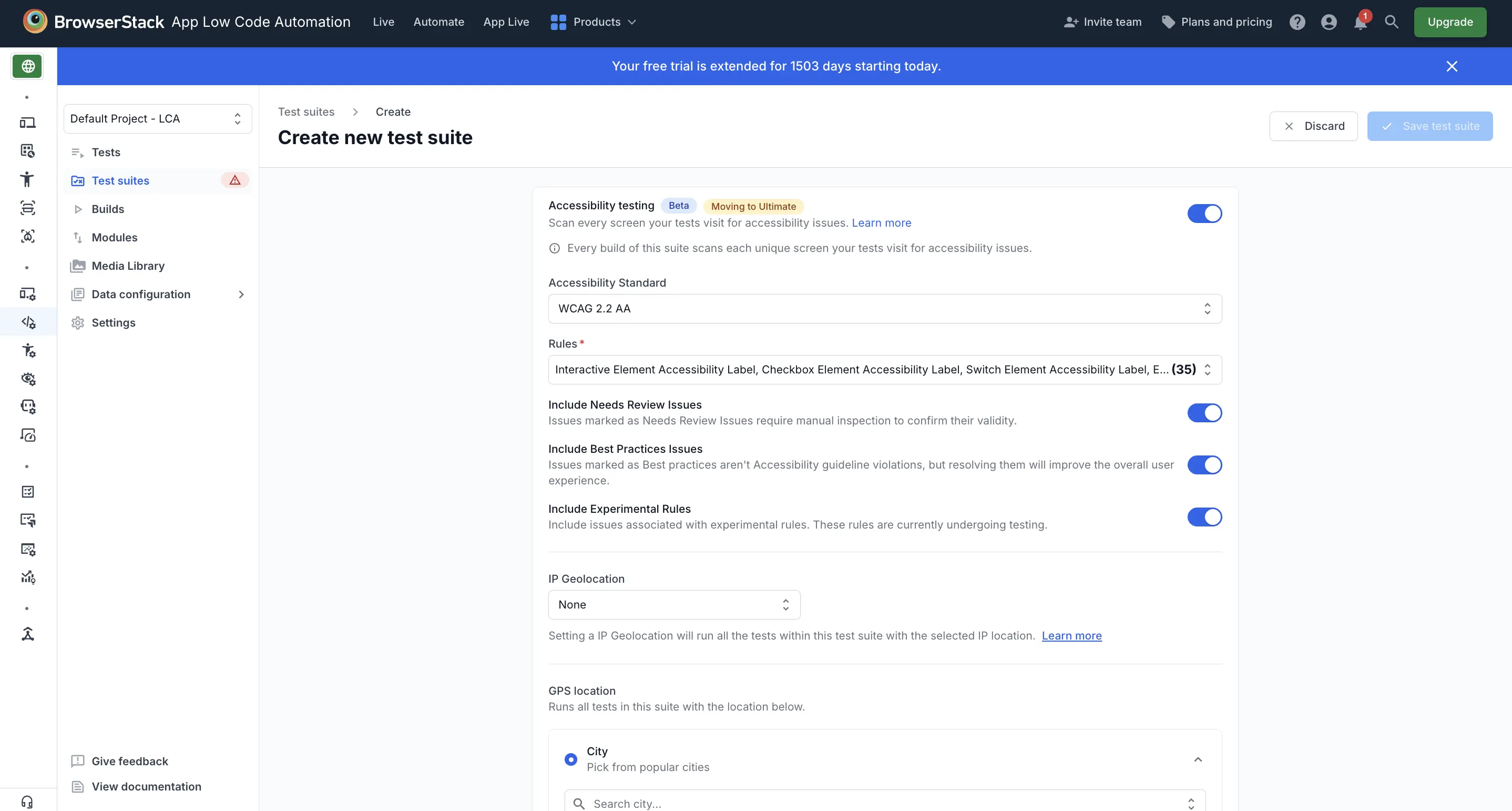The height and width of the screenshot is (811, 1512).
Task: Click the bug capture icon in the left rail
Action: pos(27,236)
